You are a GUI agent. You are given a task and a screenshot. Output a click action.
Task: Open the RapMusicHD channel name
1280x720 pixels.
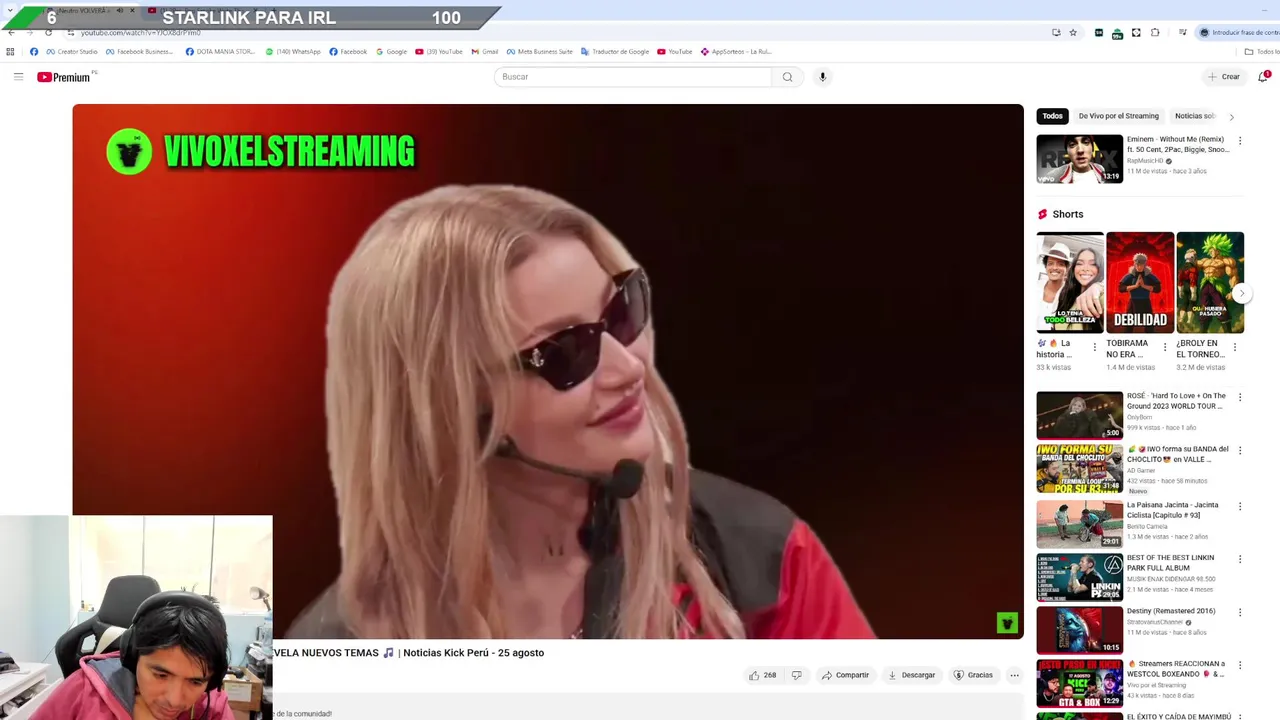pyautogui.click(x=1145, y=161)
